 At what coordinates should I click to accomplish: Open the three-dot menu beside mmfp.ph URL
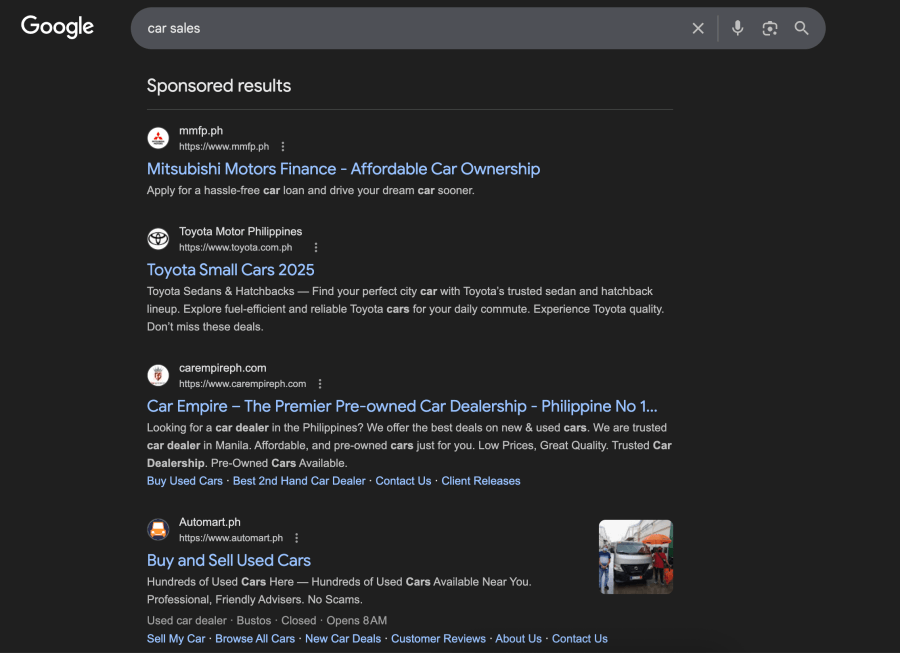point(282,147)
